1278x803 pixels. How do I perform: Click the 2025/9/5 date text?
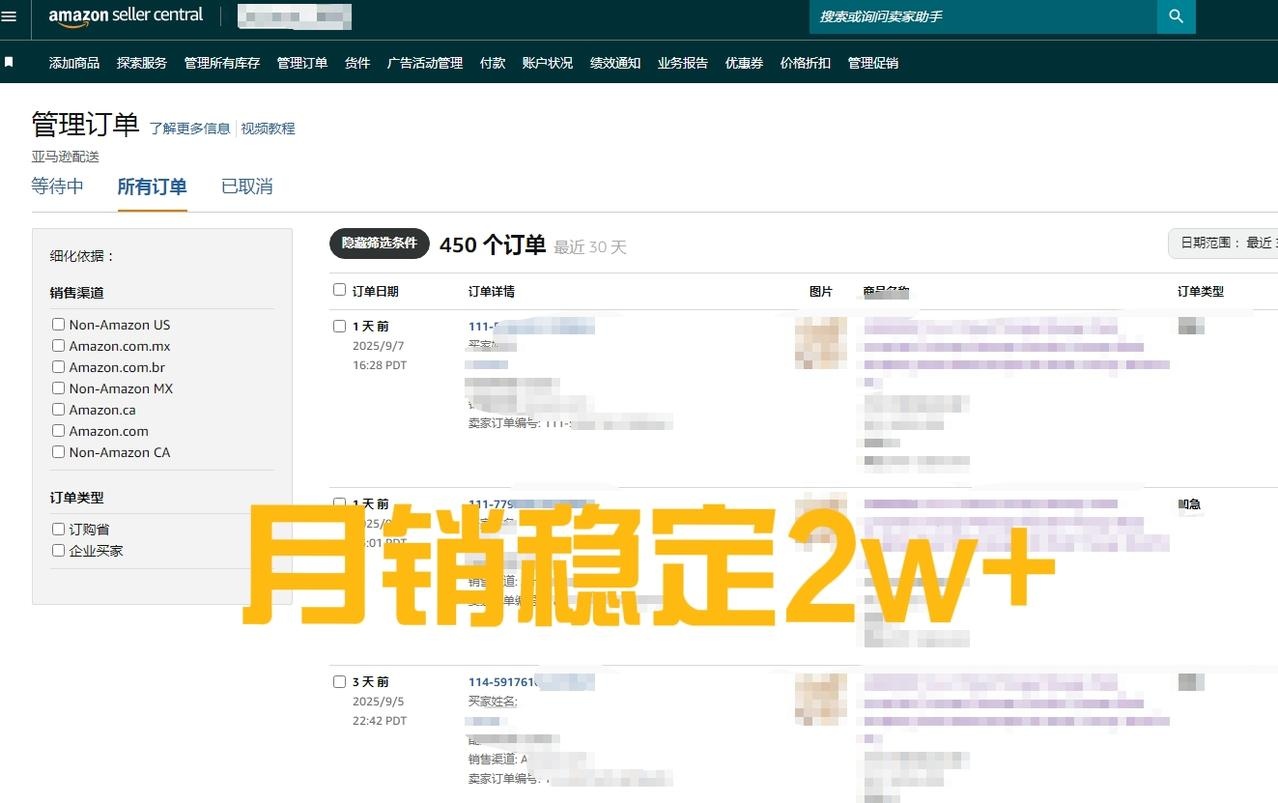coord(378,702)
